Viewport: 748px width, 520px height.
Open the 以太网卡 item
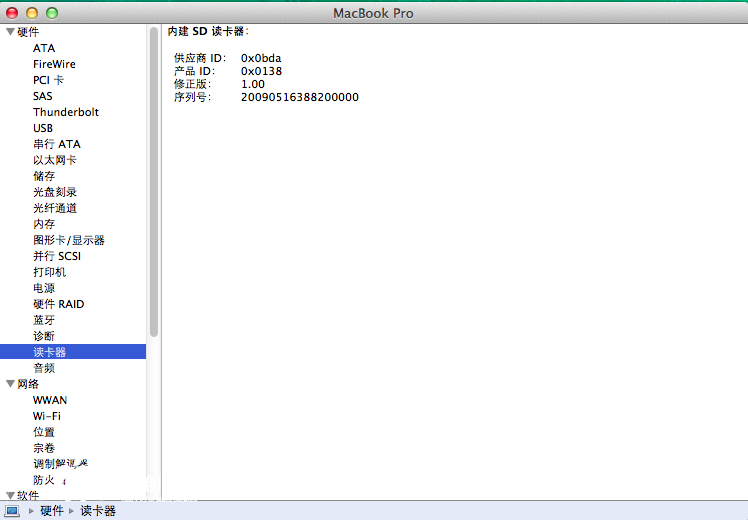(x=55, y=160)
